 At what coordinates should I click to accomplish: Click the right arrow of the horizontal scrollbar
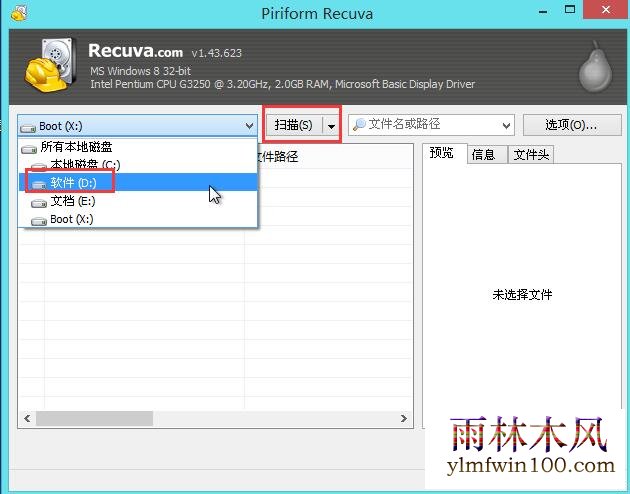405,420
